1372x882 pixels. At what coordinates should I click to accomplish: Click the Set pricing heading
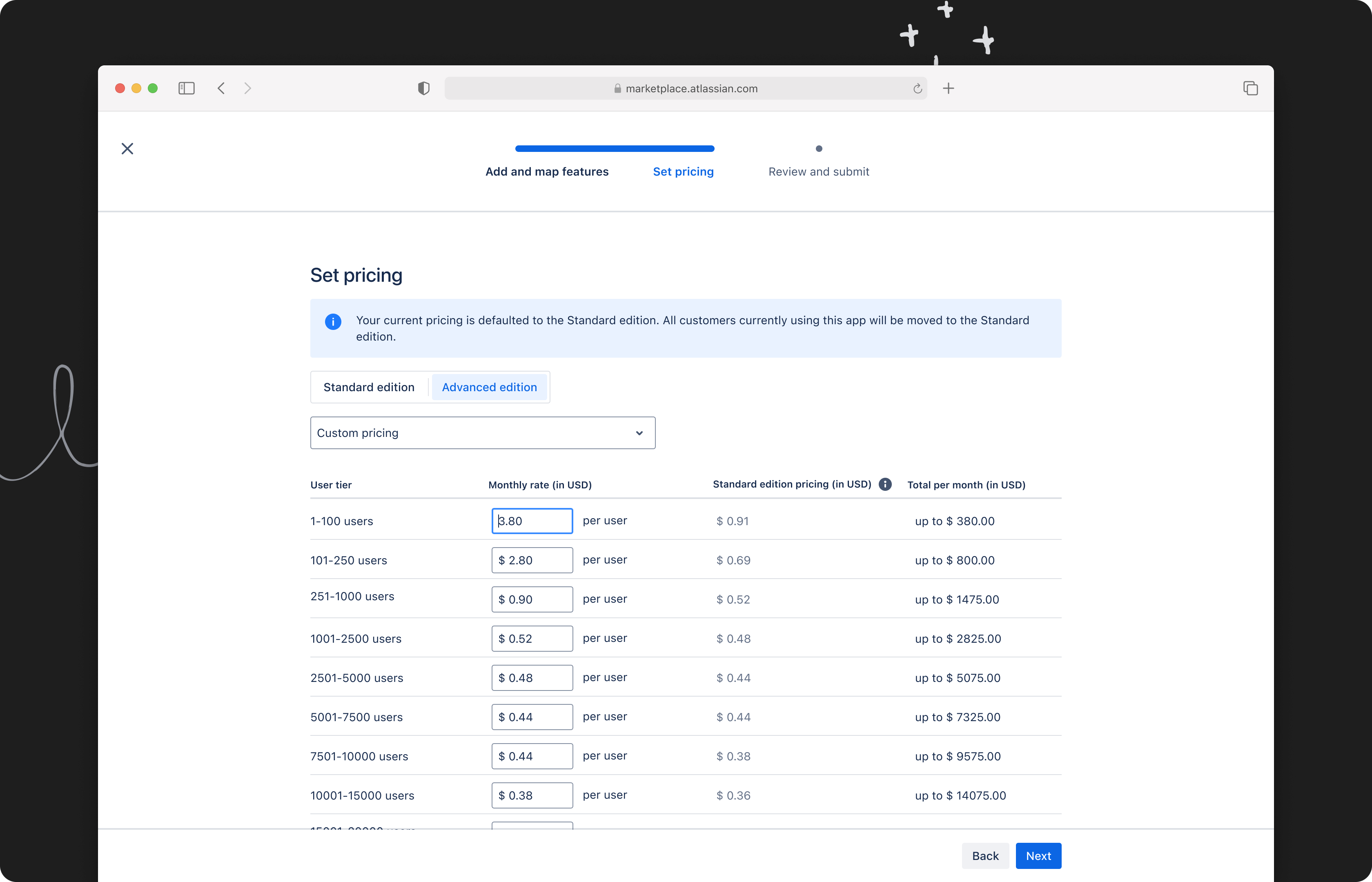[x=356, y=276]
